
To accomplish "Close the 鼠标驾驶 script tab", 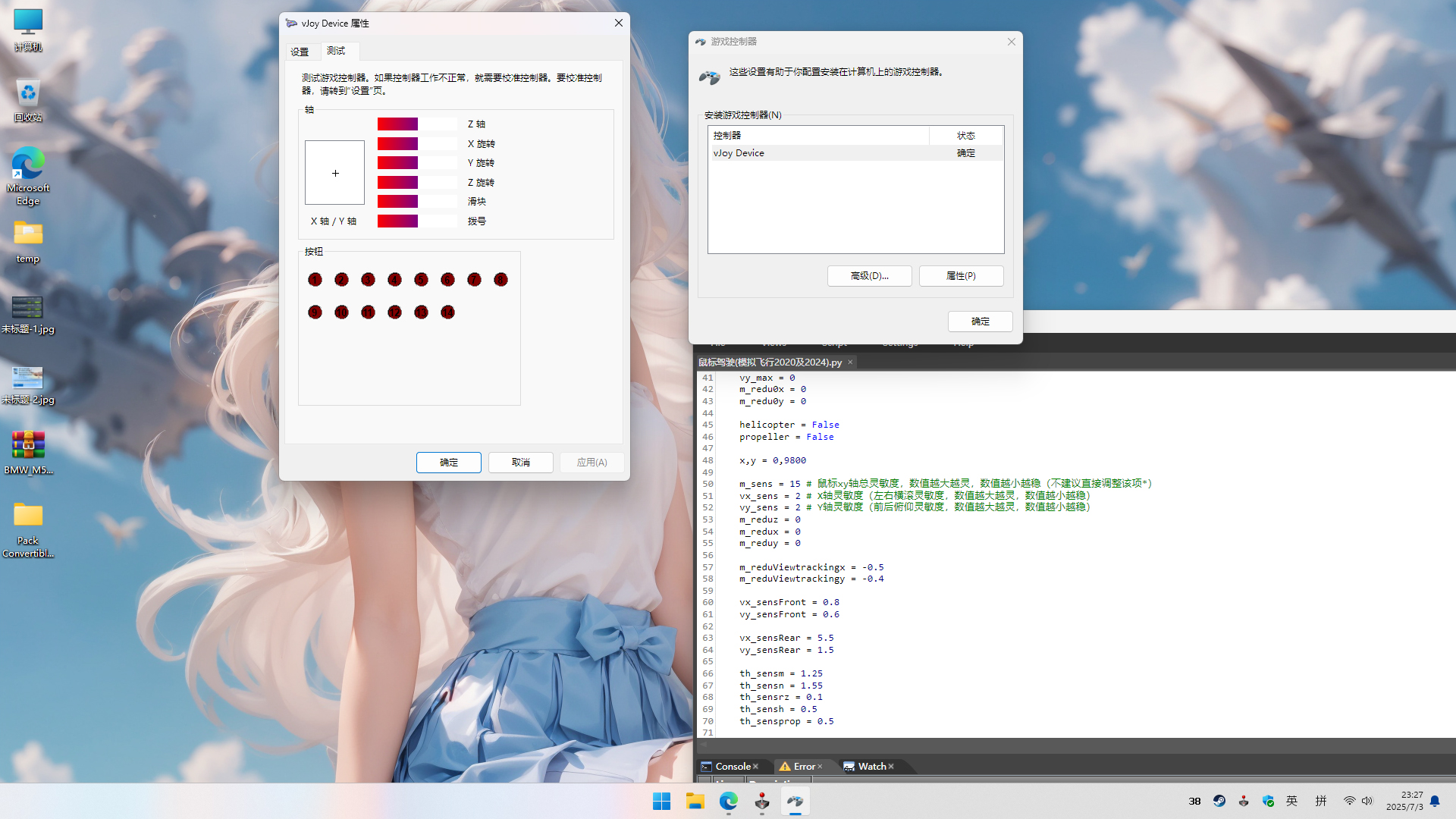I will pos(850,362).
